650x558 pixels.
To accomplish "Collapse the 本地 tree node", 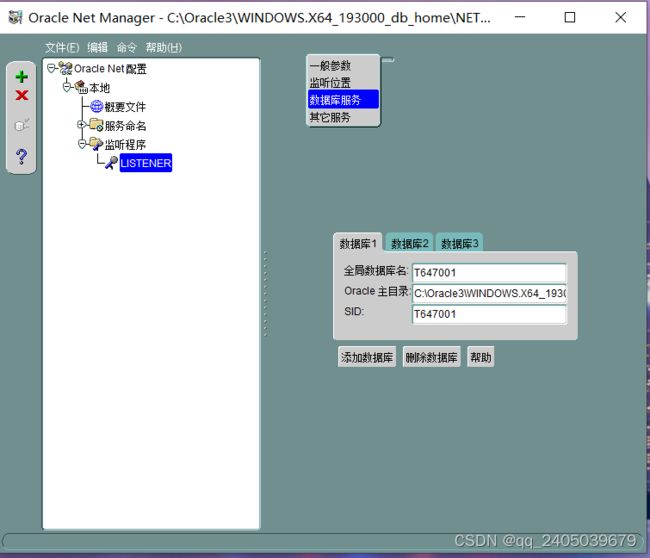I will point(67,87).
